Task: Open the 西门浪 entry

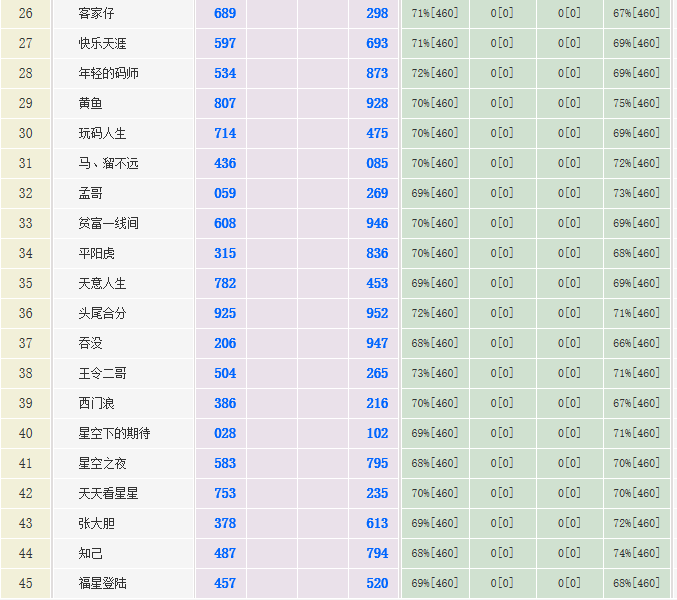Action: tap(96, 403)
